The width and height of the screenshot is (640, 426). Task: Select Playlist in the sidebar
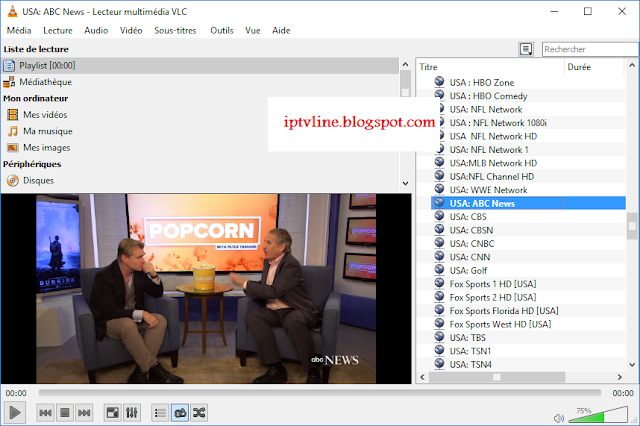200,66
